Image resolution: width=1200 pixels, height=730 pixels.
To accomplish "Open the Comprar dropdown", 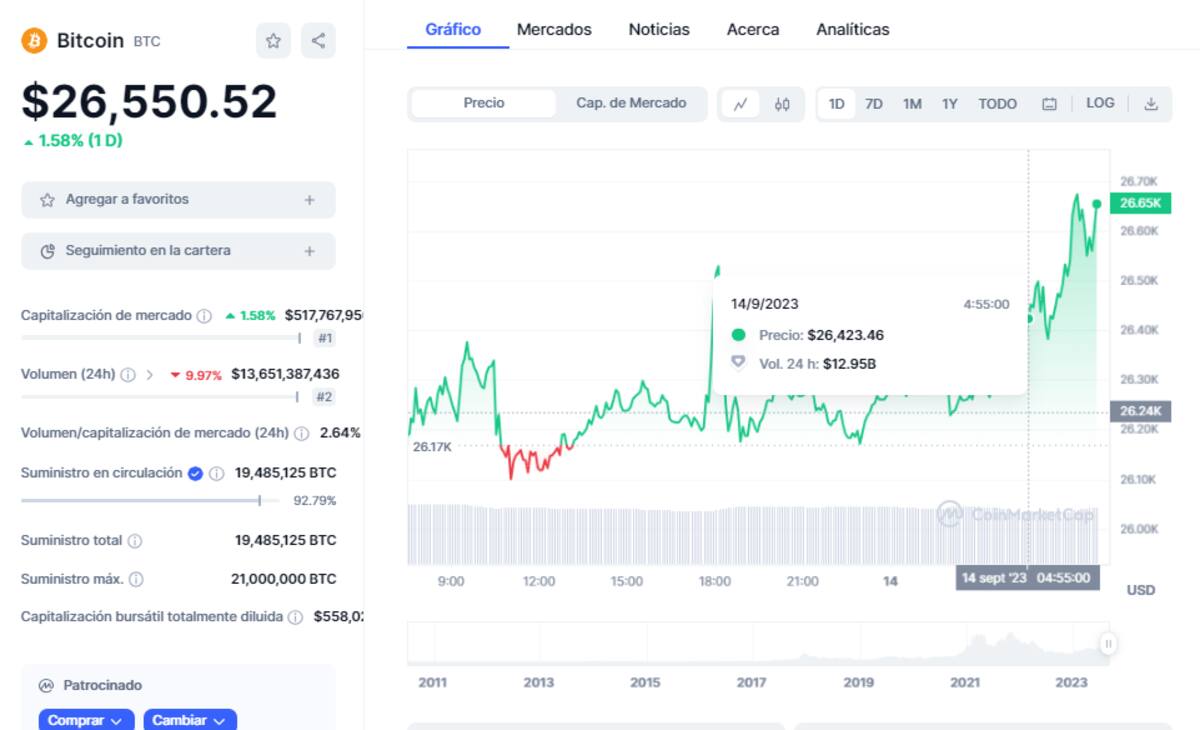I will click(85, 720).
